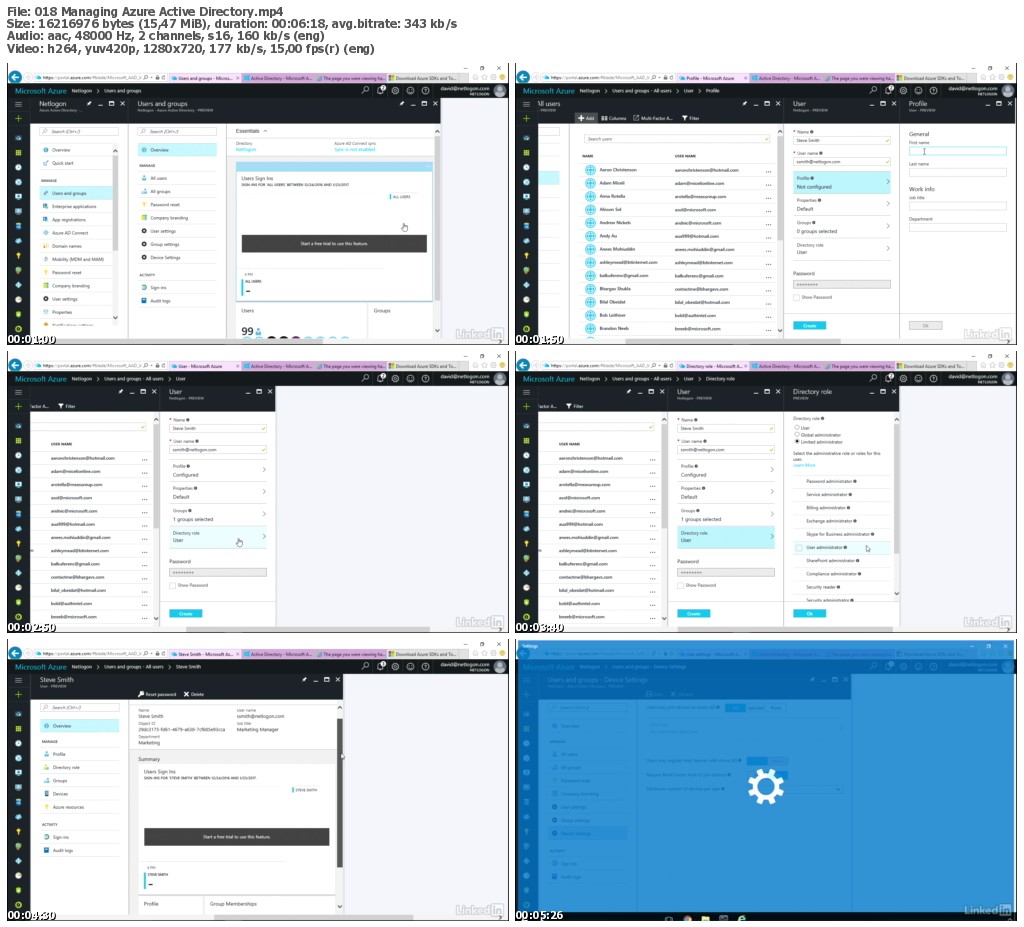Image resolution: width=1024 pixels, height=927 pixels.
Task: Click feedback smiley in the 00:01:00 frame header
Action: pos(410,90)
